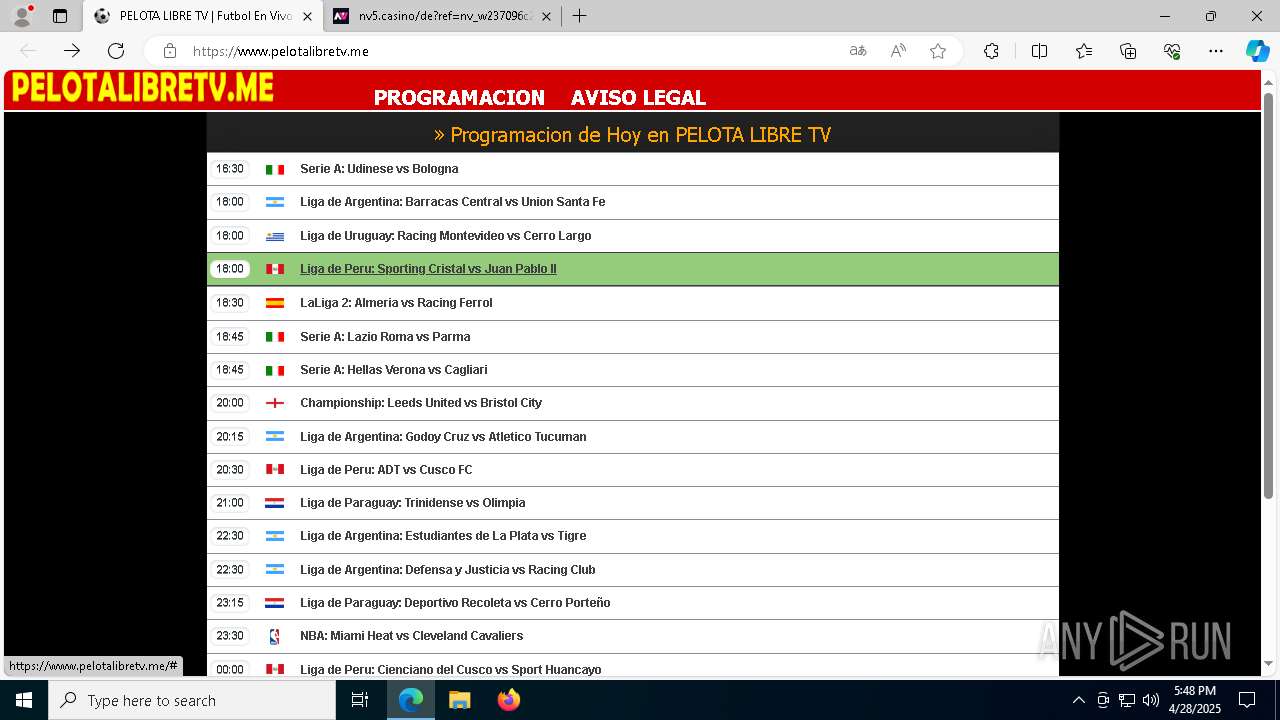Open the tab actions menu icon

click(x=60, y=16)
